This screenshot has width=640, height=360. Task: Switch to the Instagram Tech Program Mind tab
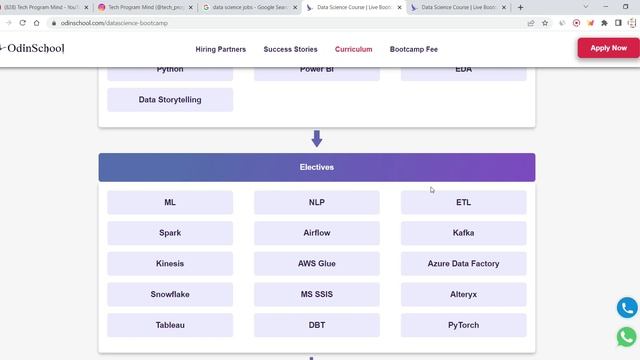click(145, 7)
